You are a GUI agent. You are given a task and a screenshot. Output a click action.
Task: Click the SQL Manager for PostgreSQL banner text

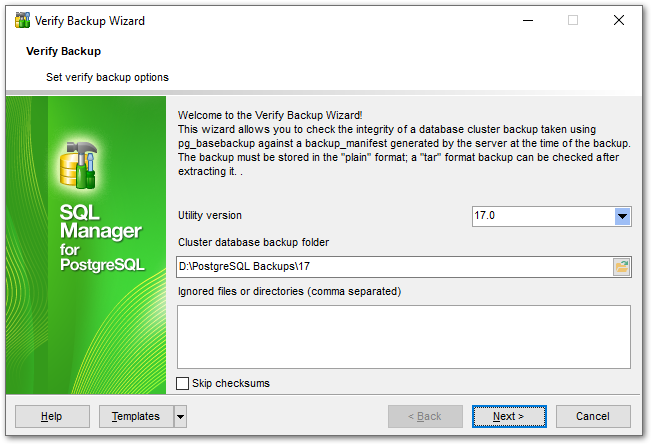coord(102,238)
